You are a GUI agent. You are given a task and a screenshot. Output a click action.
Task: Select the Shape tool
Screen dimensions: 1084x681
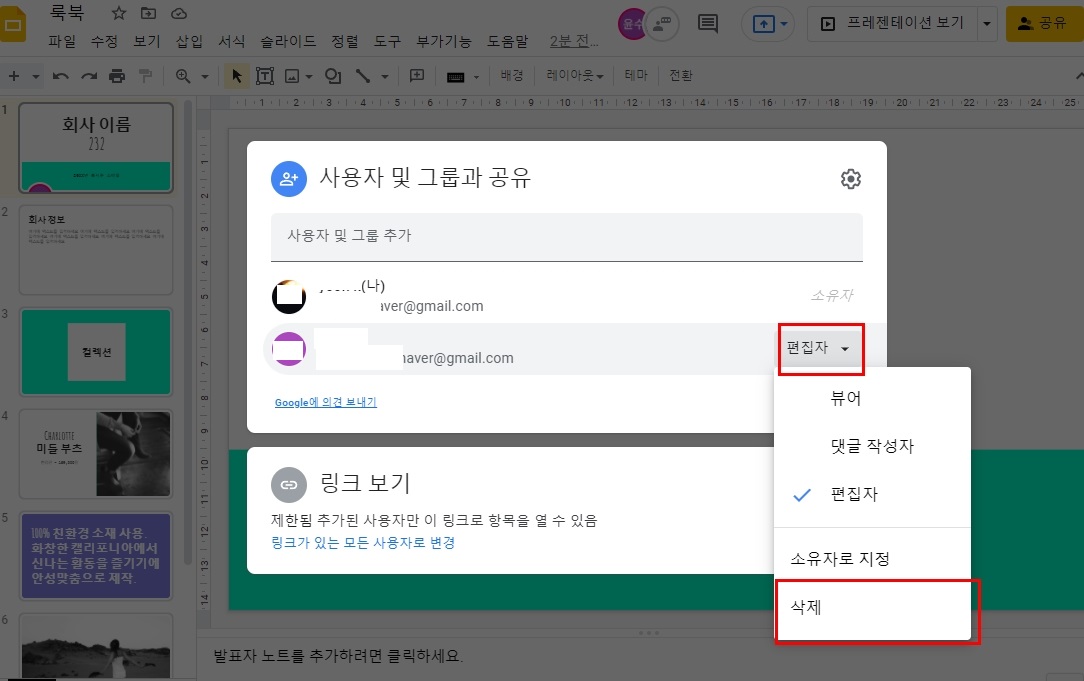pyautogui.click(x=331, y=75)
